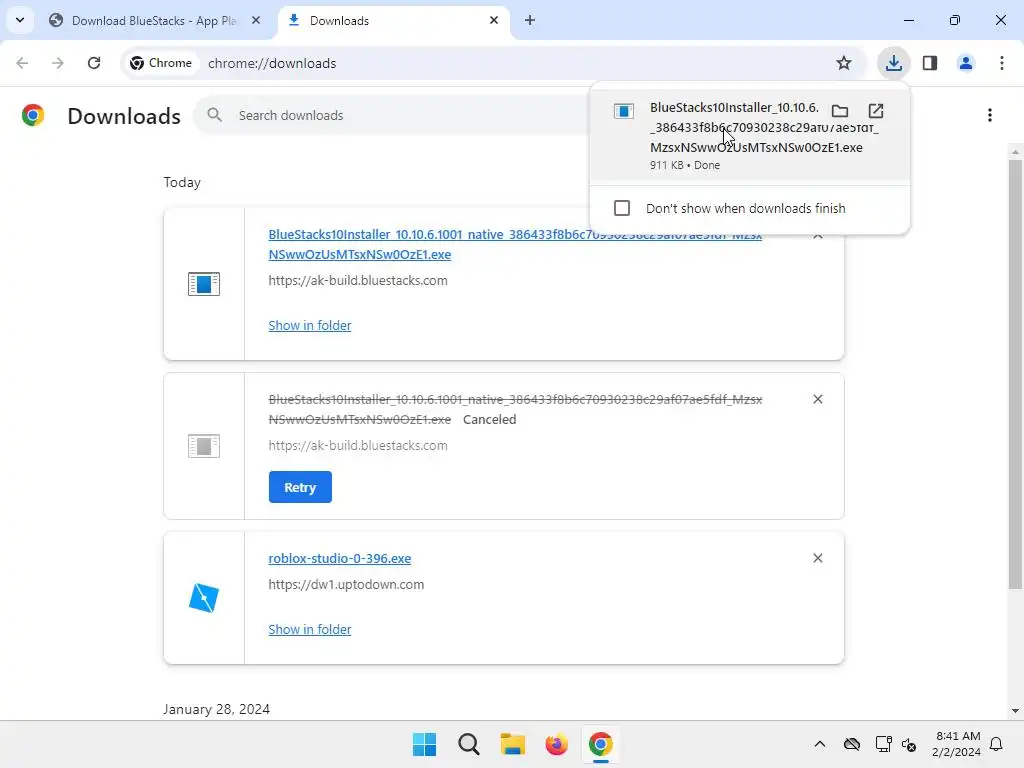Open BlueStacks installer in new tab icon
Screen dimensions: 1024x768
[x=876, y=110]
